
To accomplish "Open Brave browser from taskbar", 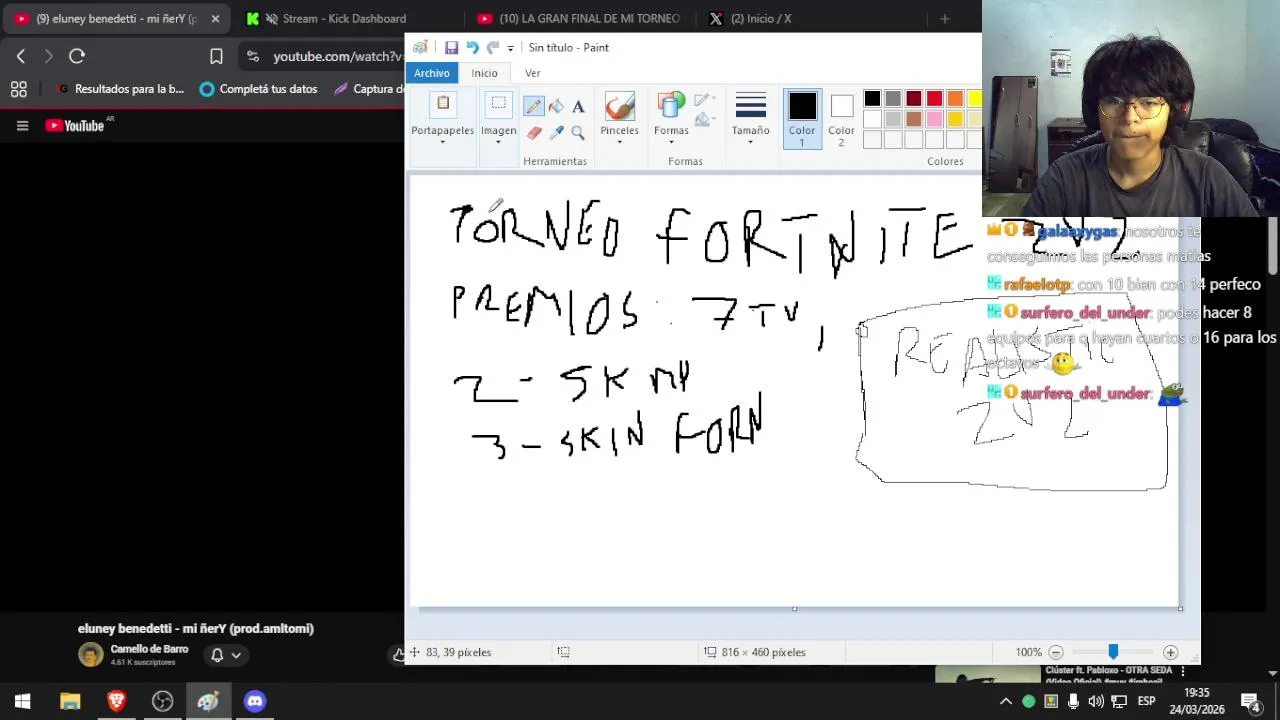I will [x=116, y=701].
